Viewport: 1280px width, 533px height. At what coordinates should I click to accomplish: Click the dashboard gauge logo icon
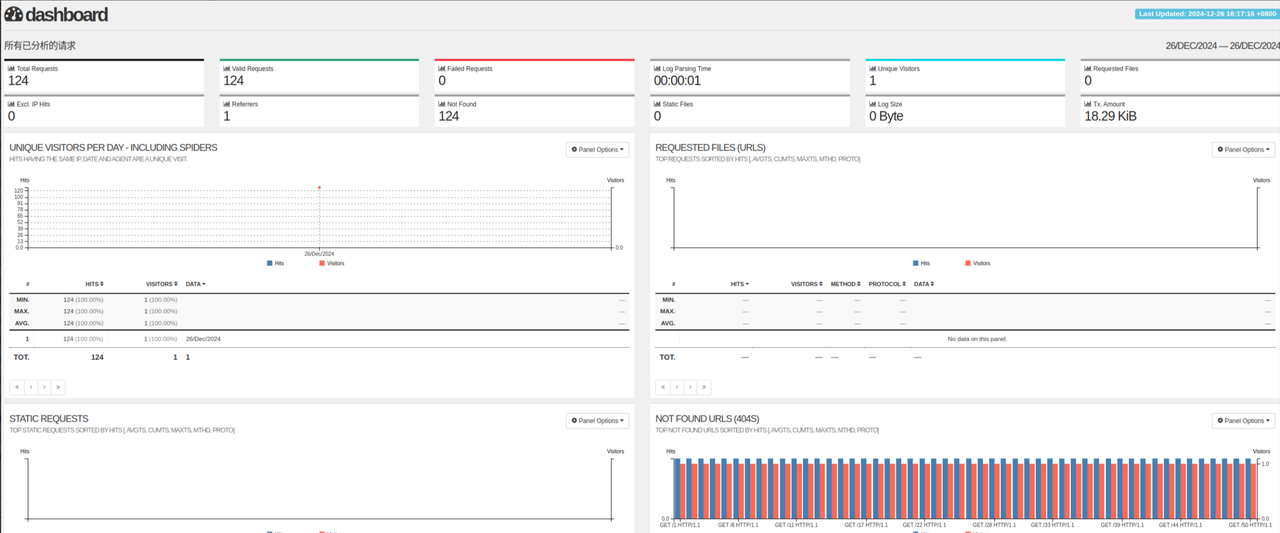(13, 15)
